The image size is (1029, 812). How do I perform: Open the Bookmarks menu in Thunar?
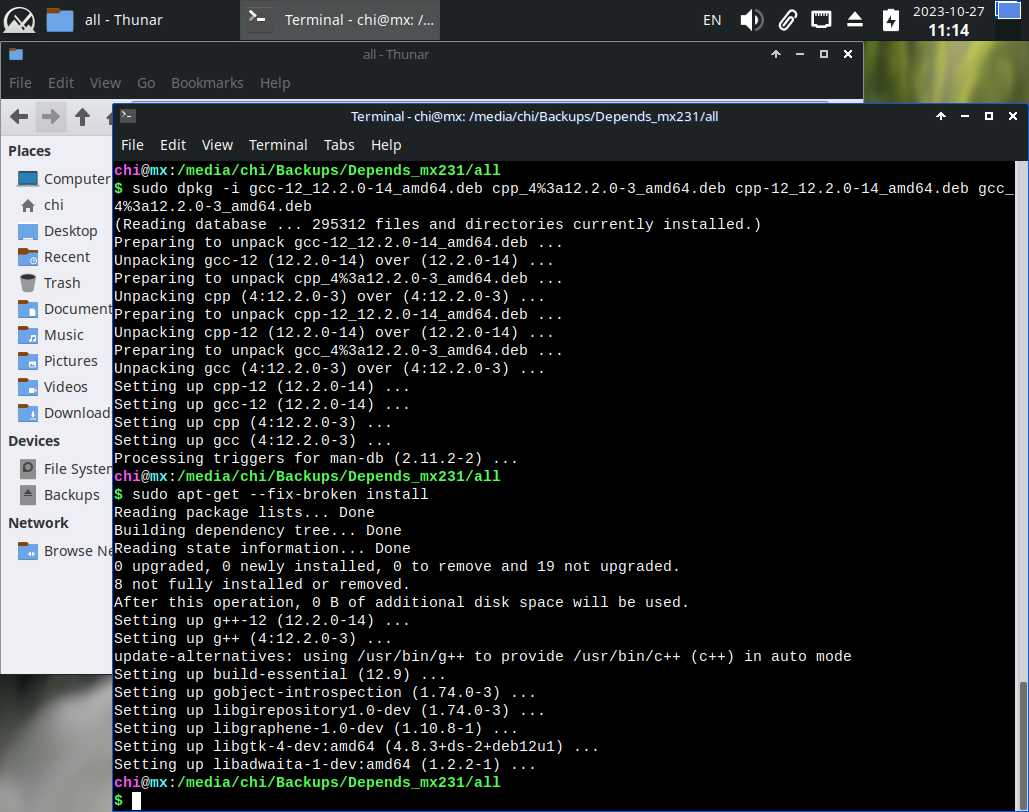[x=207, y=83]
